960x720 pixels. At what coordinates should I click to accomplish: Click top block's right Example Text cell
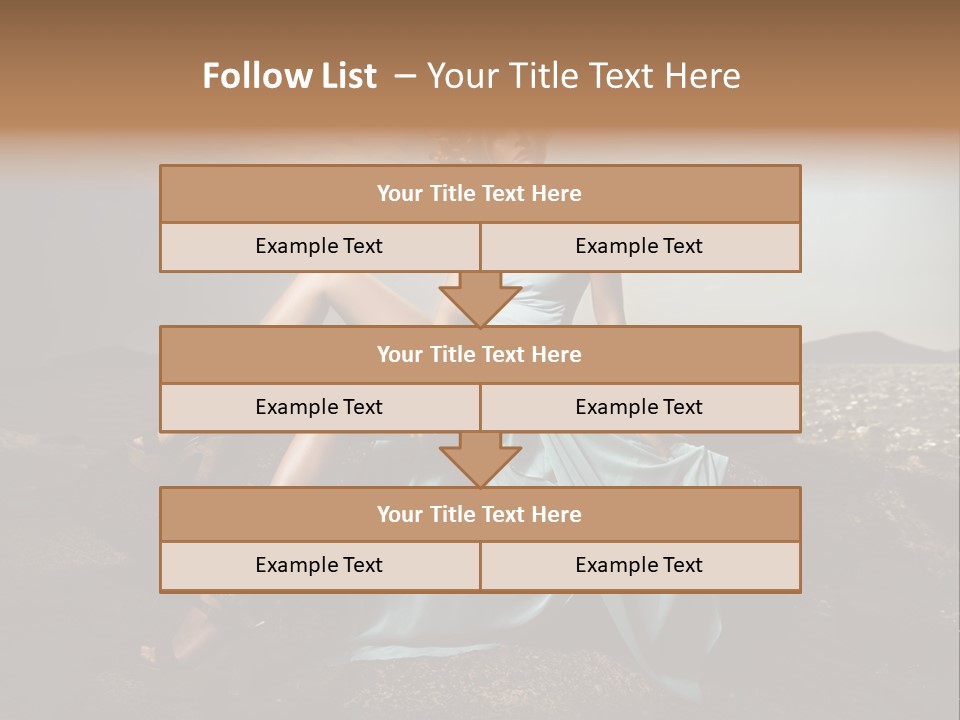[639, 246]
